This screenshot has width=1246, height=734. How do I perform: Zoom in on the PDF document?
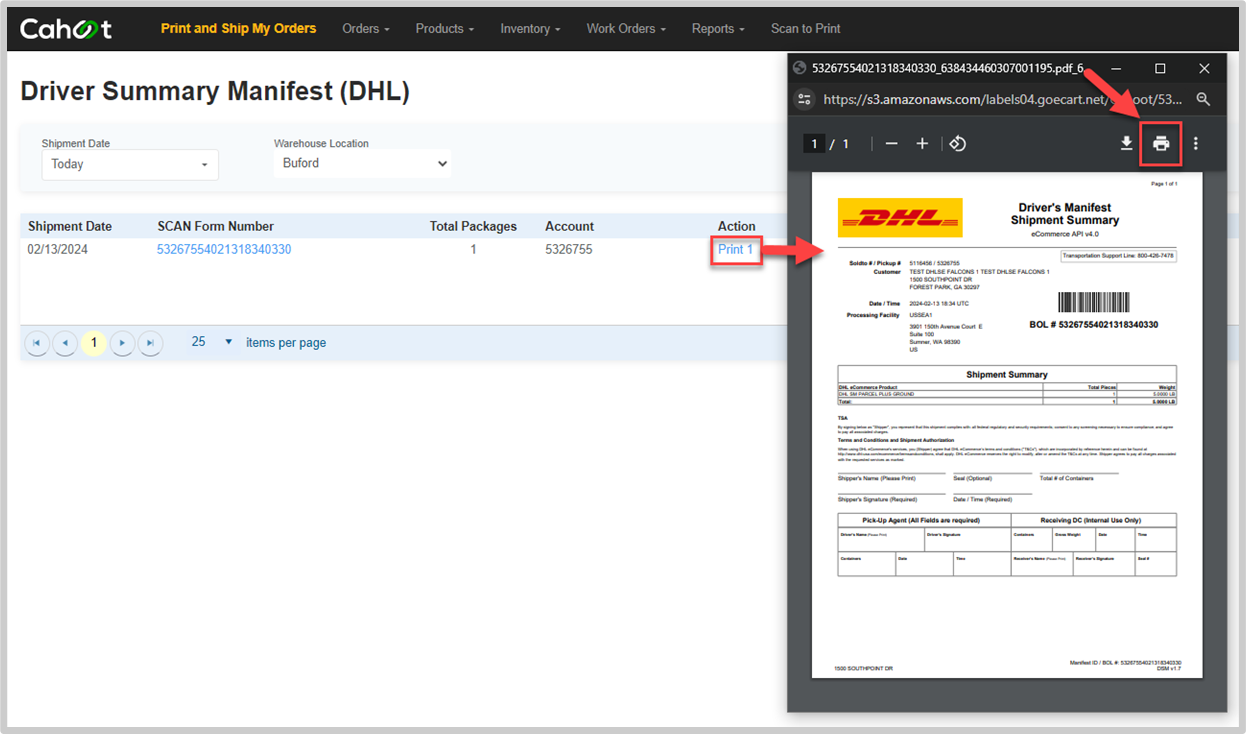click(922, 144)
